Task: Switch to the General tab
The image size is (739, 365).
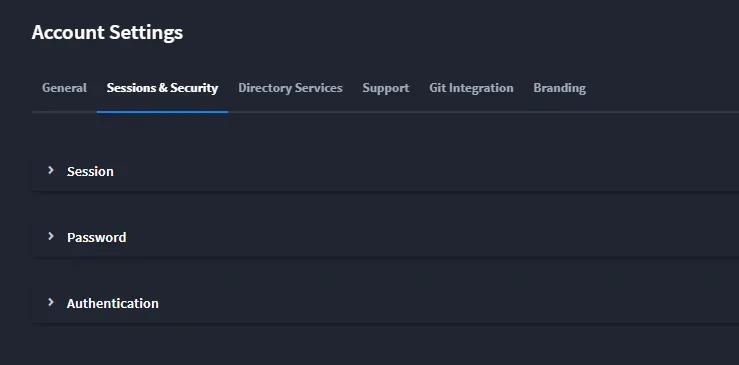Action: 64,88
